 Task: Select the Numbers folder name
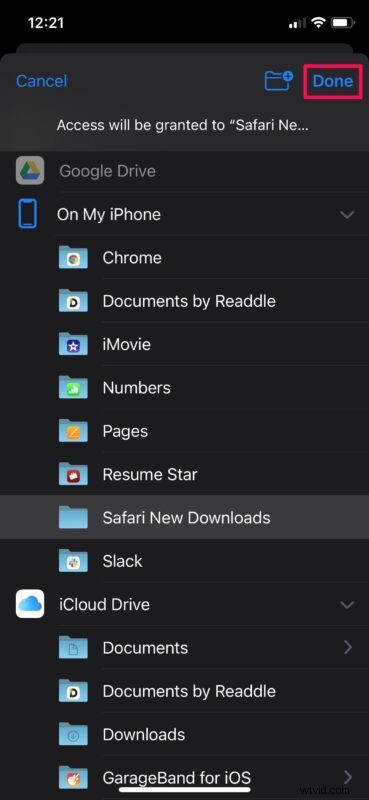coord(137,388)
